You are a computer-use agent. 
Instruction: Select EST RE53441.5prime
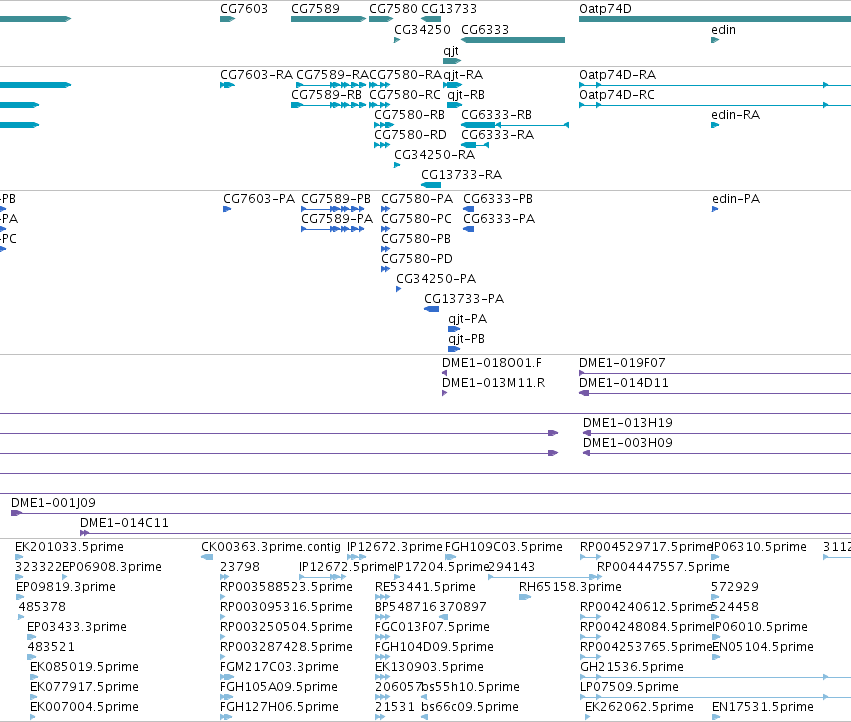(x=425, y=587)
